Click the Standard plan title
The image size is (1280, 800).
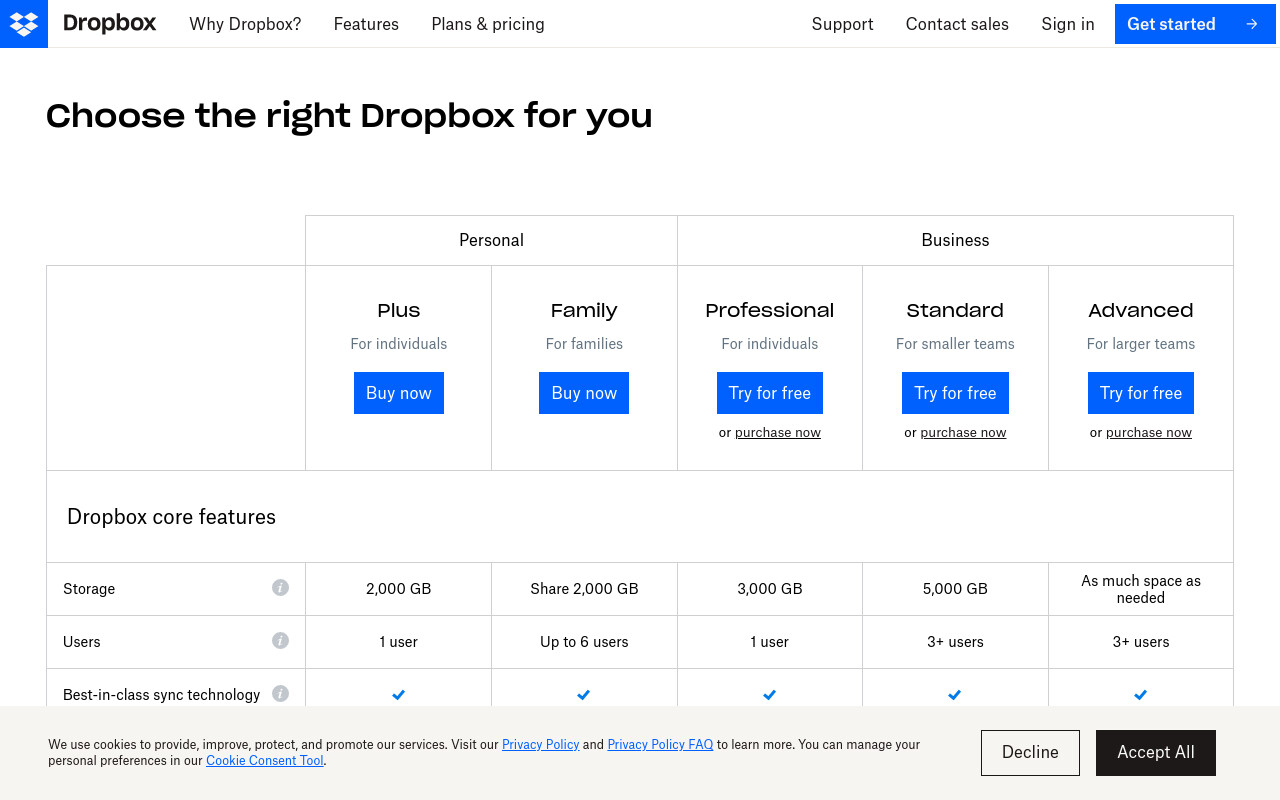(955, 310)
